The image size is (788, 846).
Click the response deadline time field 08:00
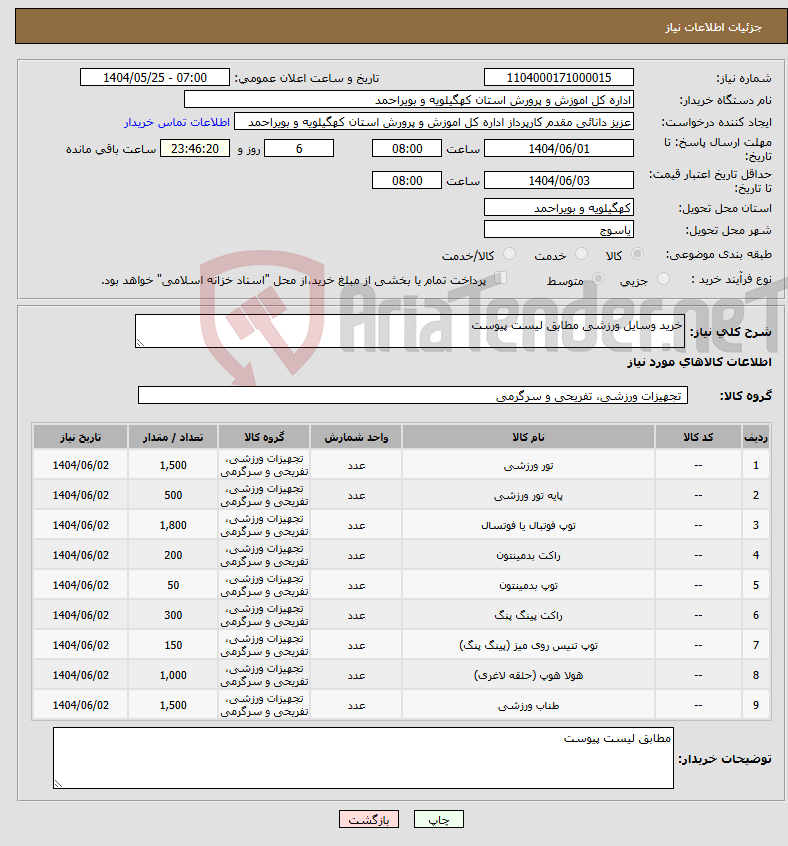[x=407, y=148]
